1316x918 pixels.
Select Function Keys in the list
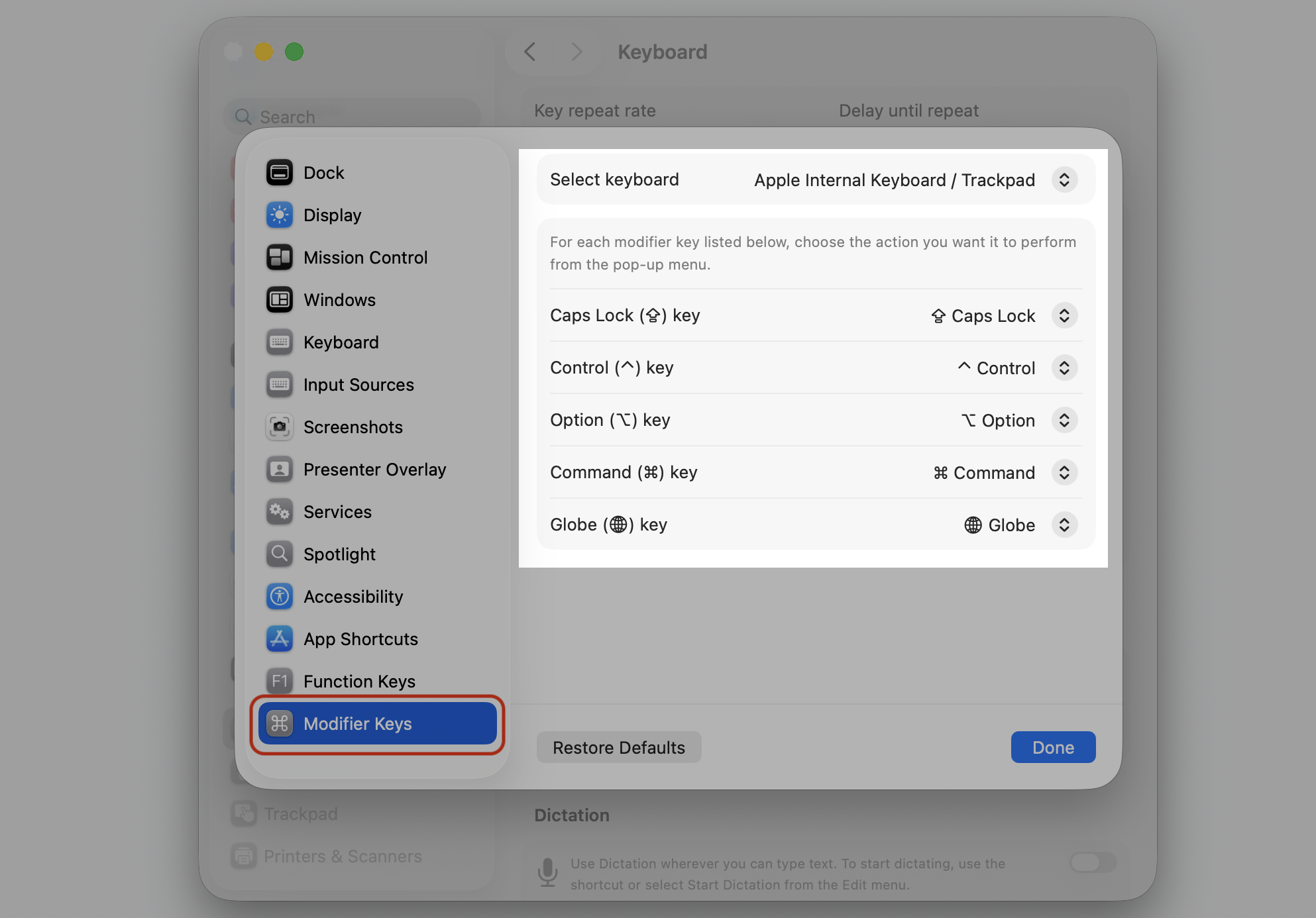pyautogui.click(x=377, y=682)
